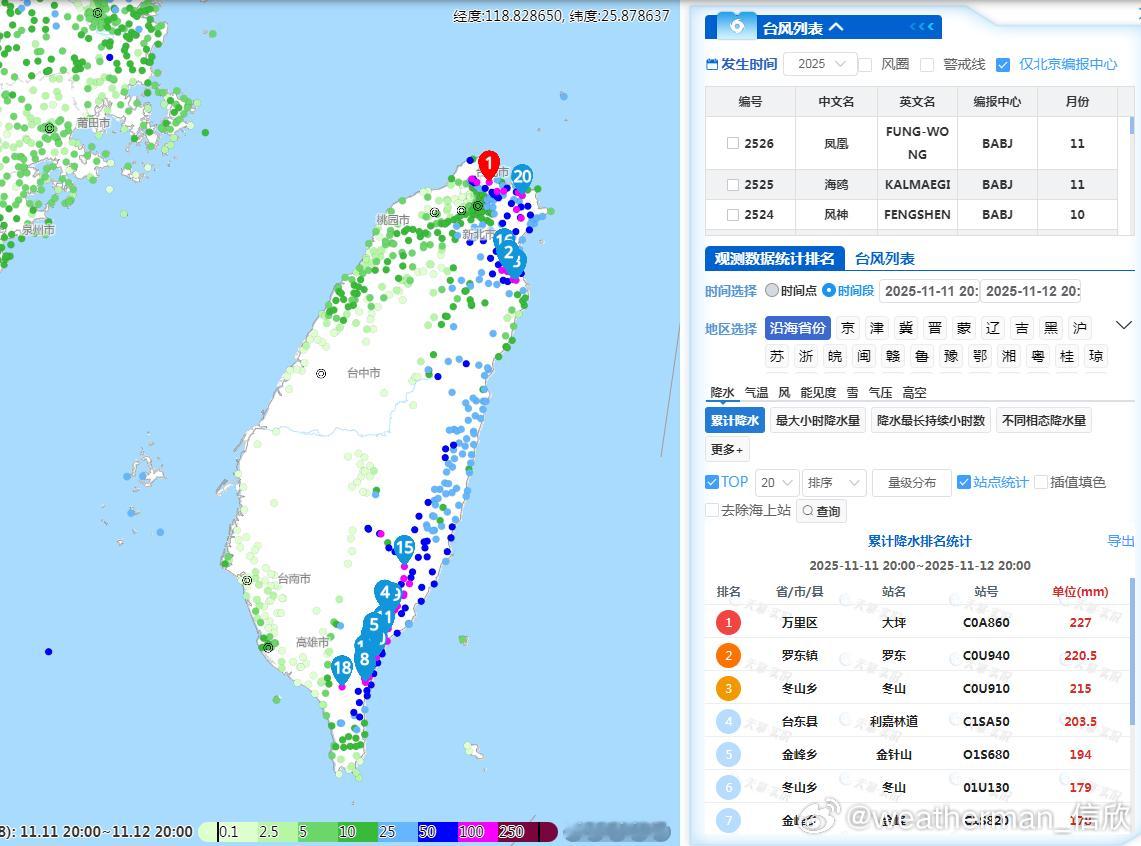Click start time field 2025-11-11 20:
1141x846 pixels.
(929, 291)
